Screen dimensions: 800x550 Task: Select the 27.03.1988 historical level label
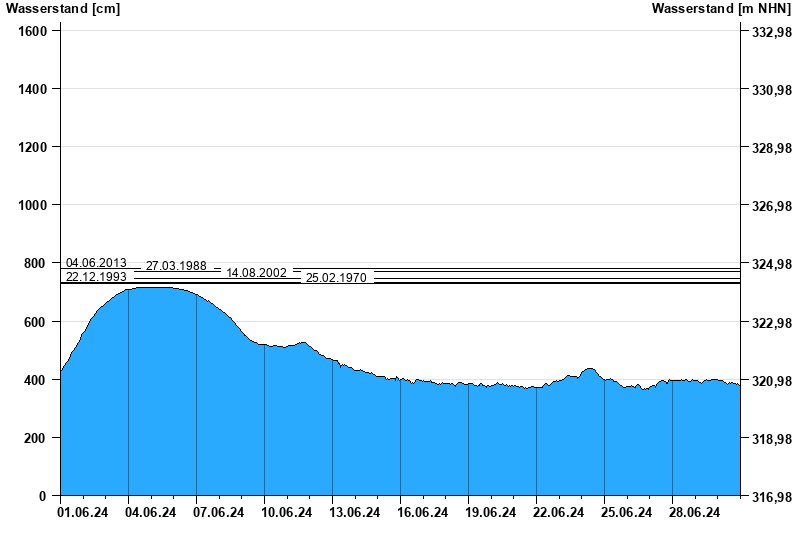pos(176,266)
